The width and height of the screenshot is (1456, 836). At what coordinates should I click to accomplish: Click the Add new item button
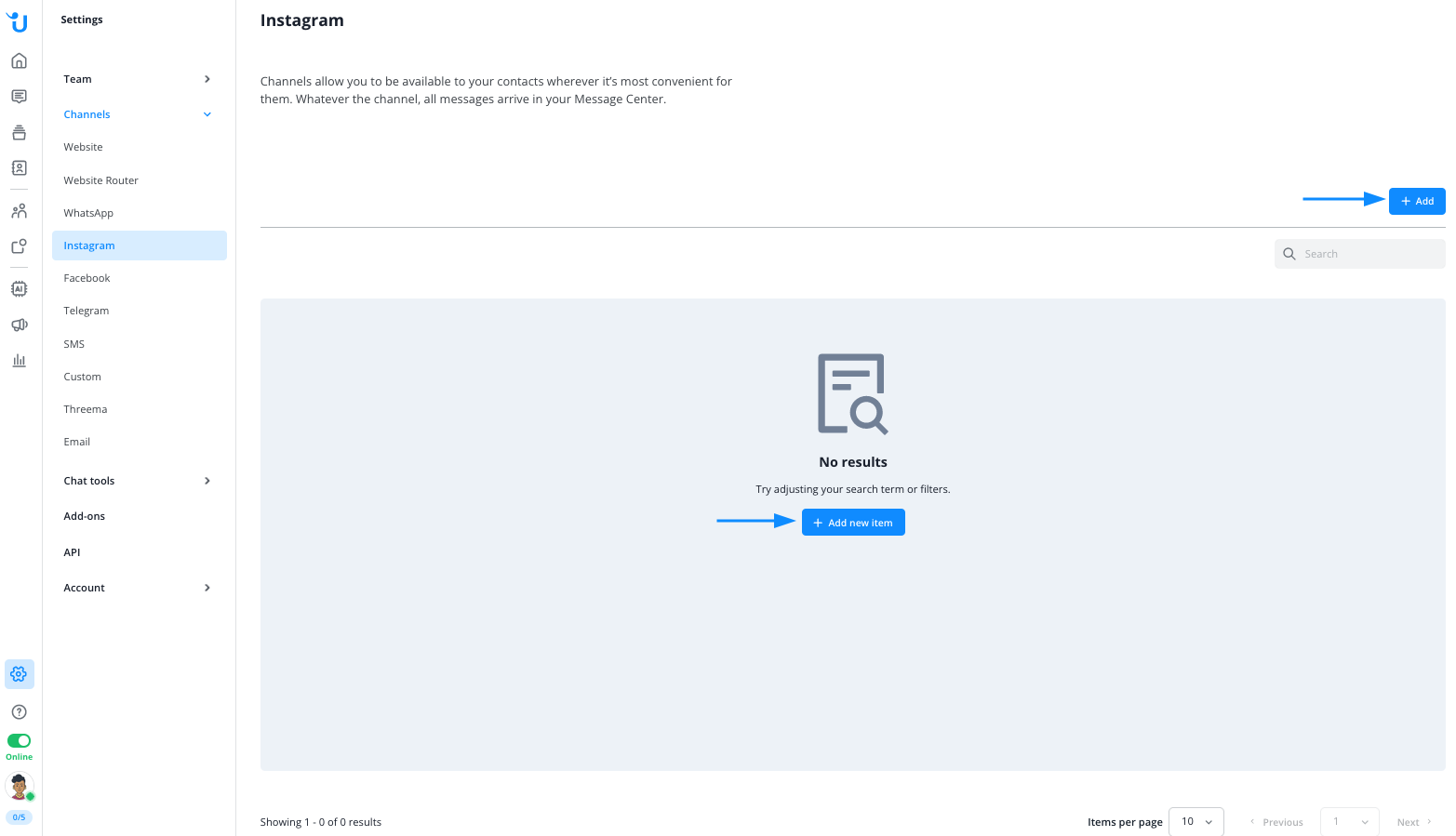tap(853, 523)
